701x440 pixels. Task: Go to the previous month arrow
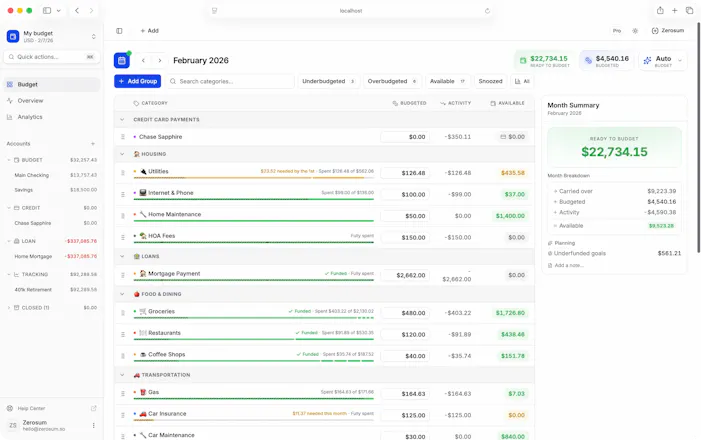click(143, 60)
